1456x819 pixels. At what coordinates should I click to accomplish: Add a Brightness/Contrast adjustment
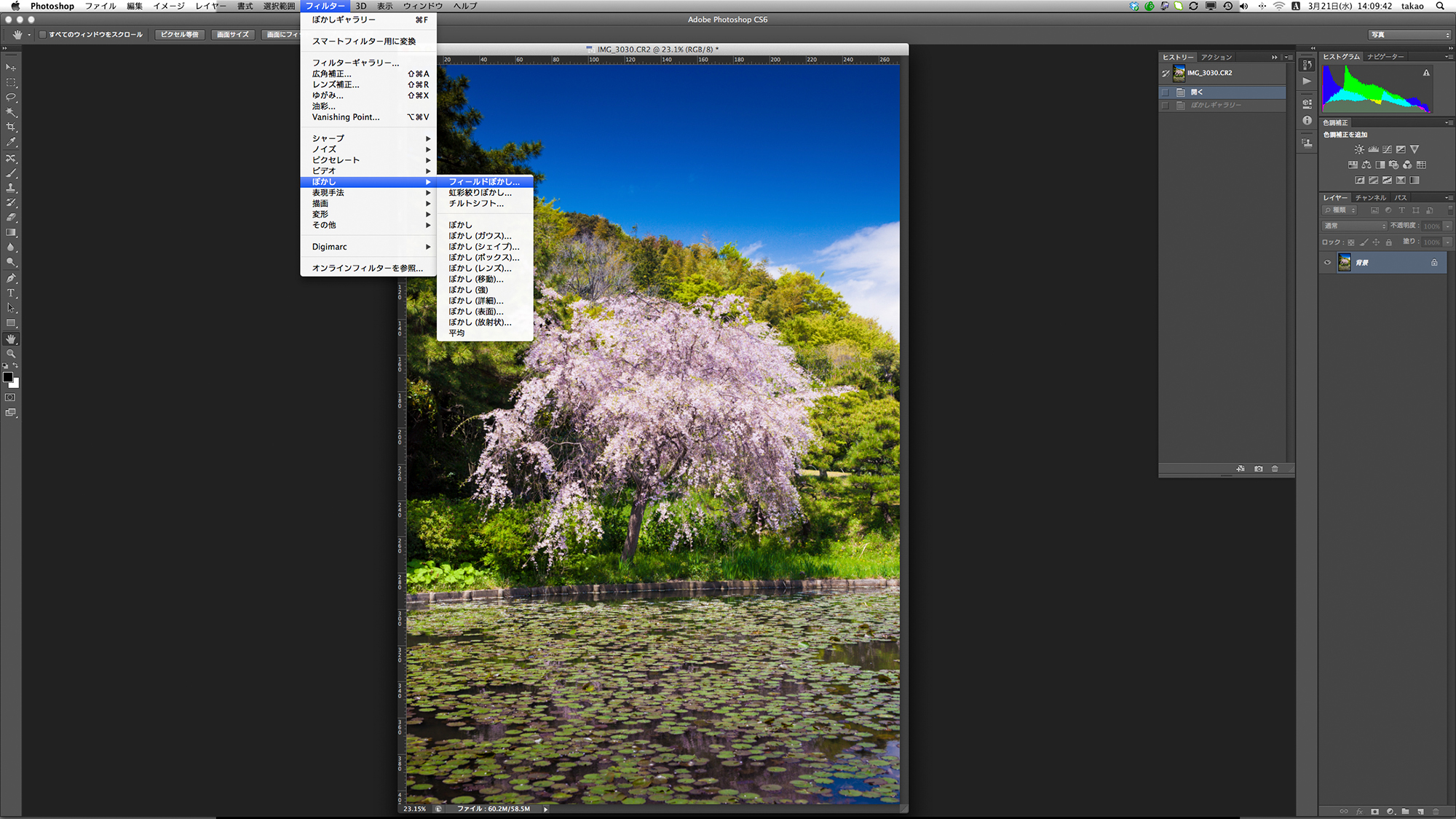point(1359,149)
